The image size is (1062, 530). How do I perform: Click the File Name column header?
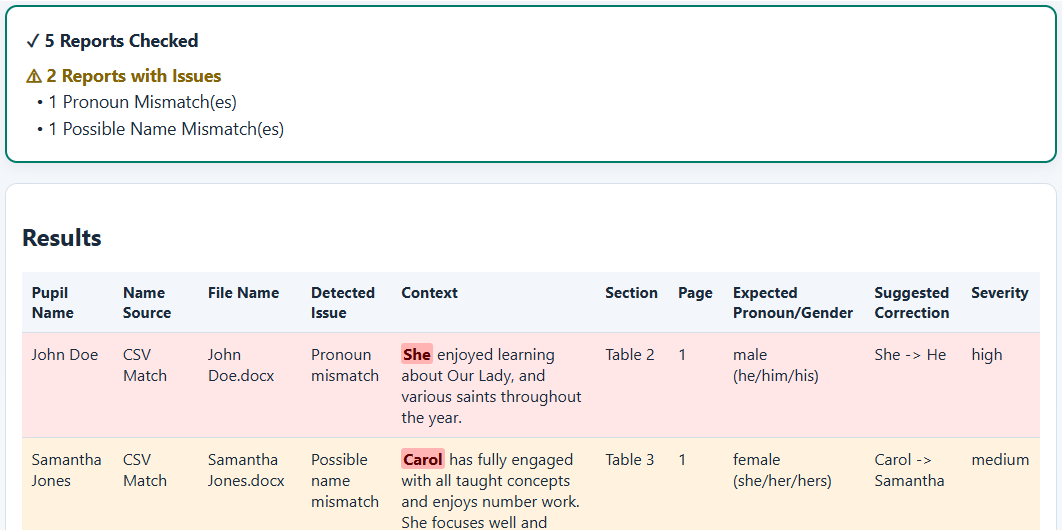243,293
